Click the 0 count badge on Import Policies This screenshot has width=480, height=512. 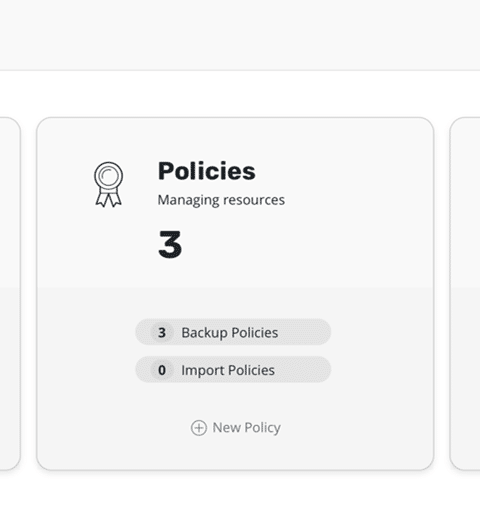click(162, 370)
